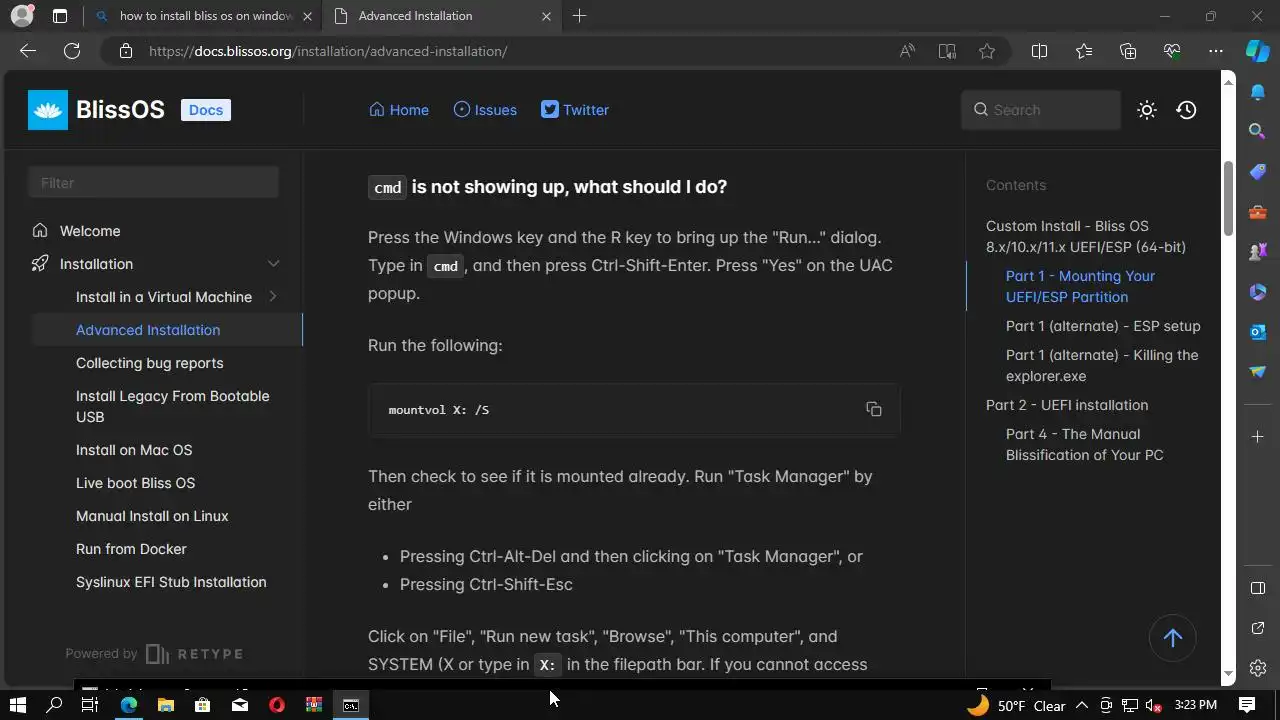The width and height of the screenshot is (1280, 720).
Task: Click the sidebar Filter input
Action: click(x=153, y=182)
